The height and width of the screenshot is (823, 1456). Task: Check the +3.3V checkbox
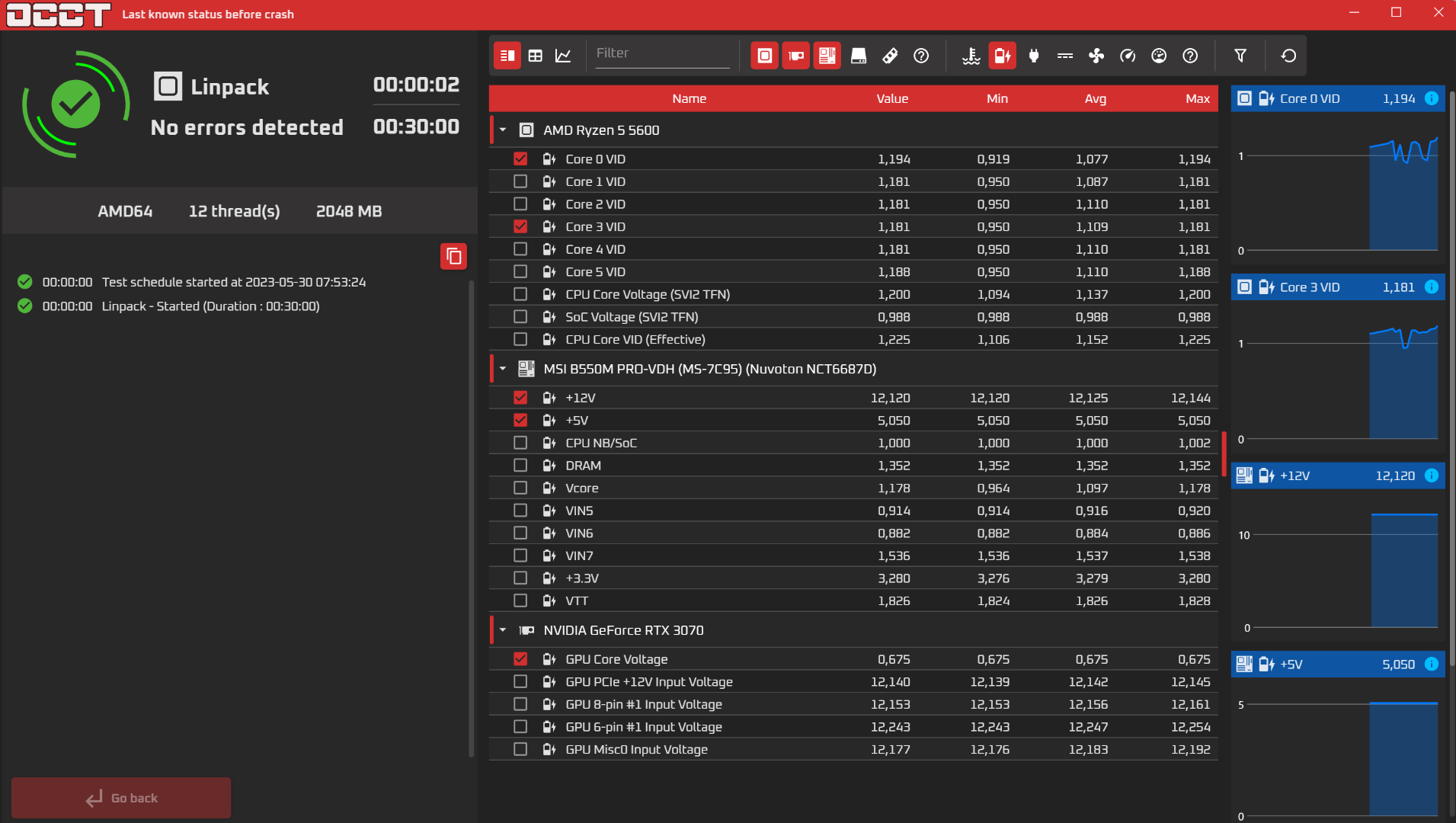coord(520,578)
